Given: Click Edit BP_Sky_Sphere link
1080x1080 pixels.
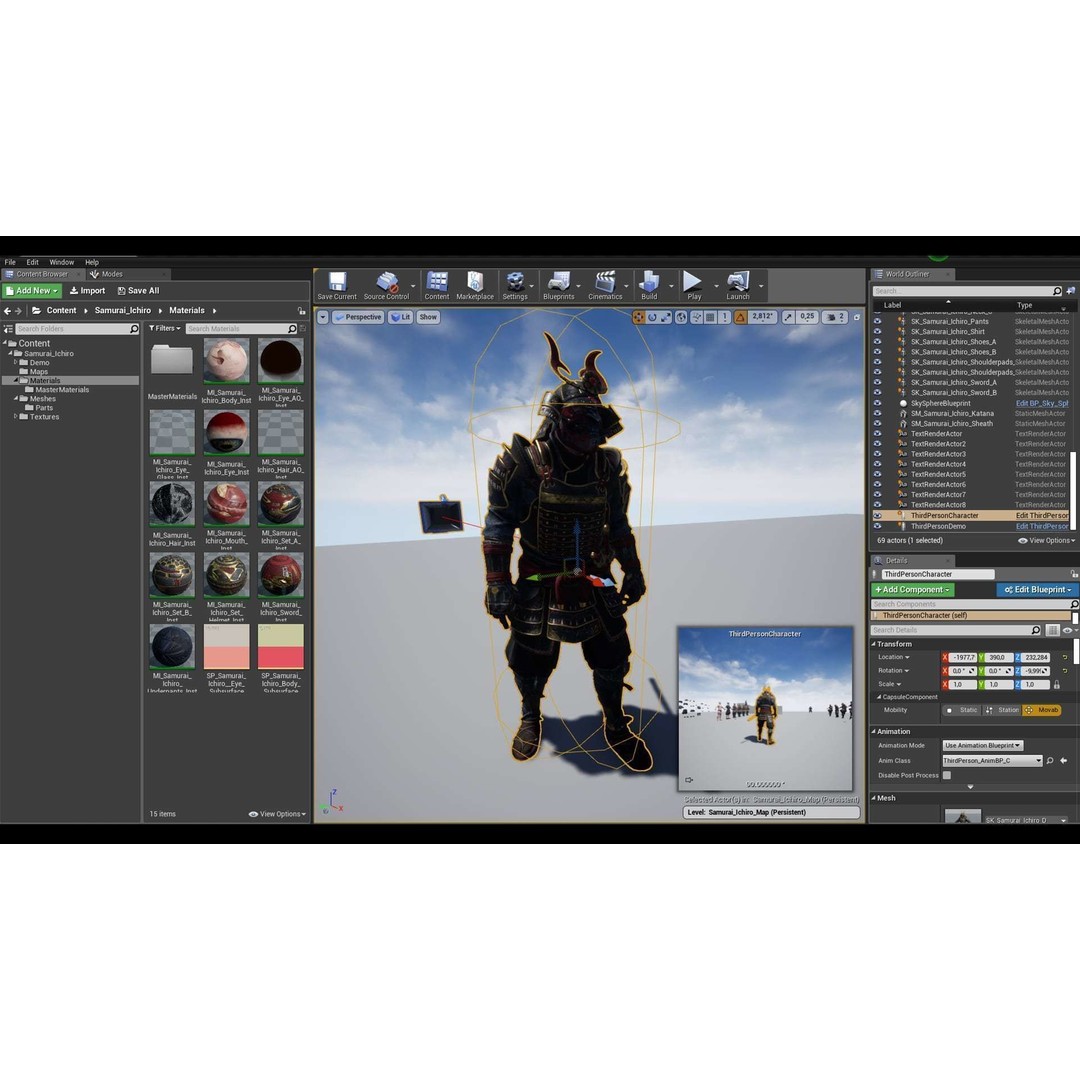Looking at the screenshot, I should coord(1041,404).
